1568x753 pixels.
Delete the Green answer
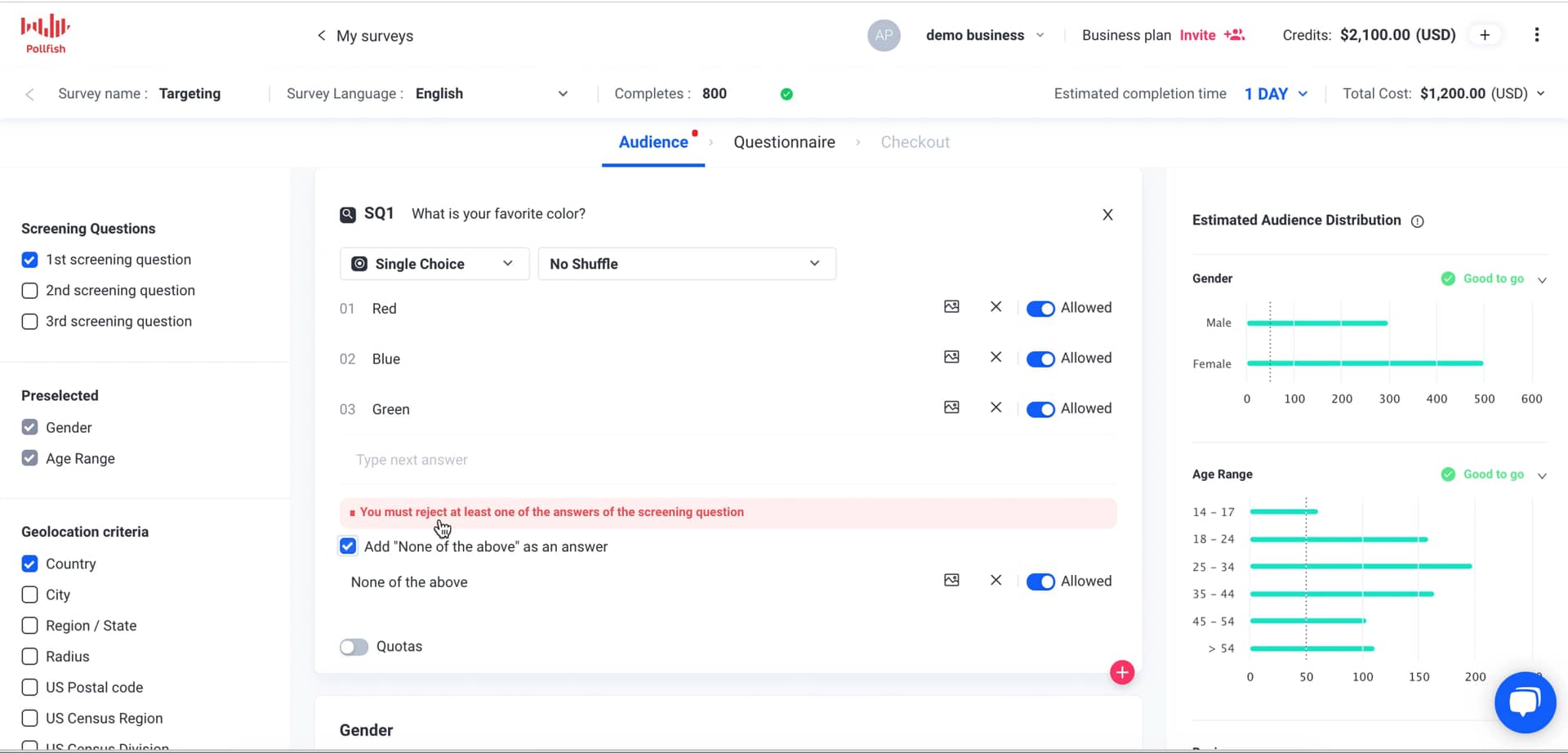point(996,408)
